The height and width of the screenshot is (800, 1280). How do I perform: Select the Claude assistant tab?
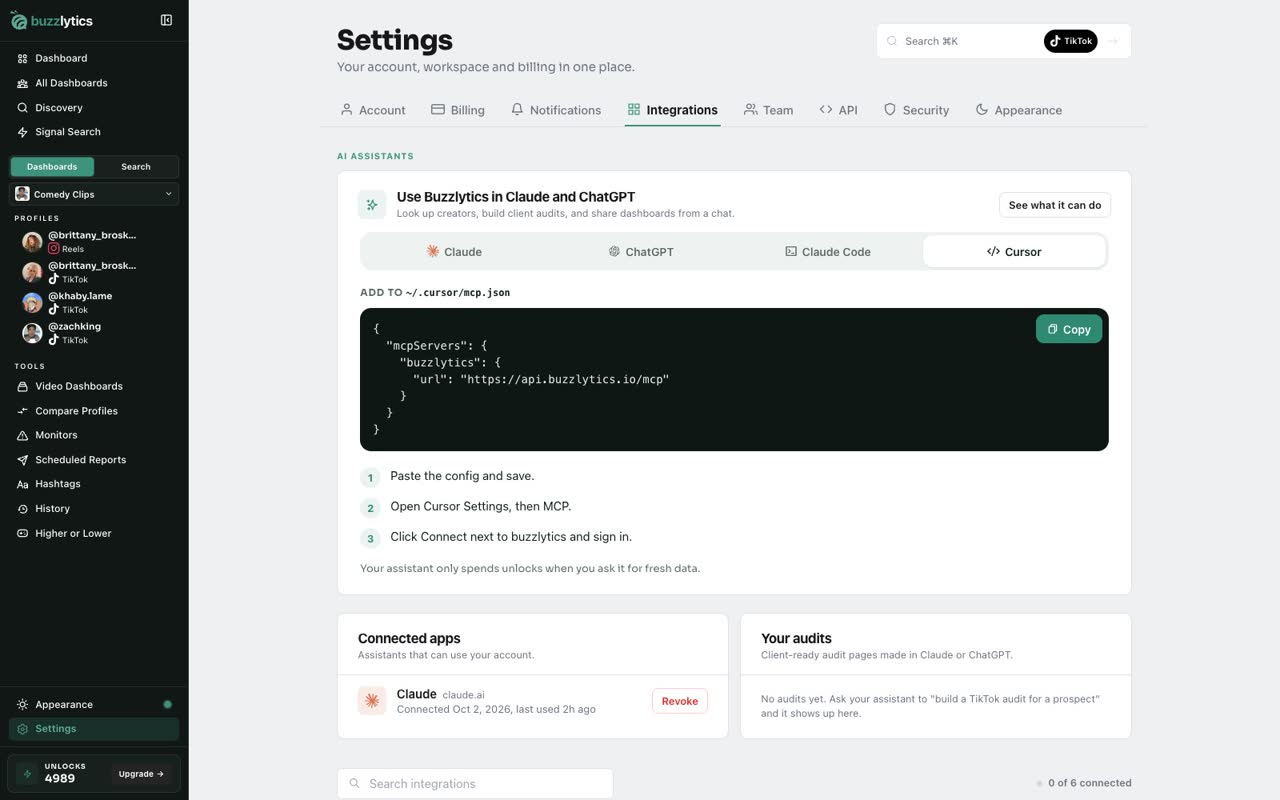454,252
